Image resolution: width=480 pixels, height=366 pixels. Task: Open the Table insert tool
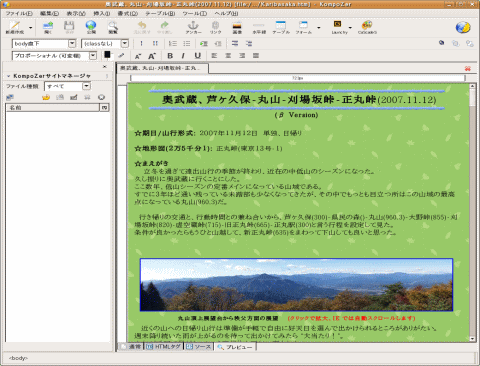coord(281,27)
